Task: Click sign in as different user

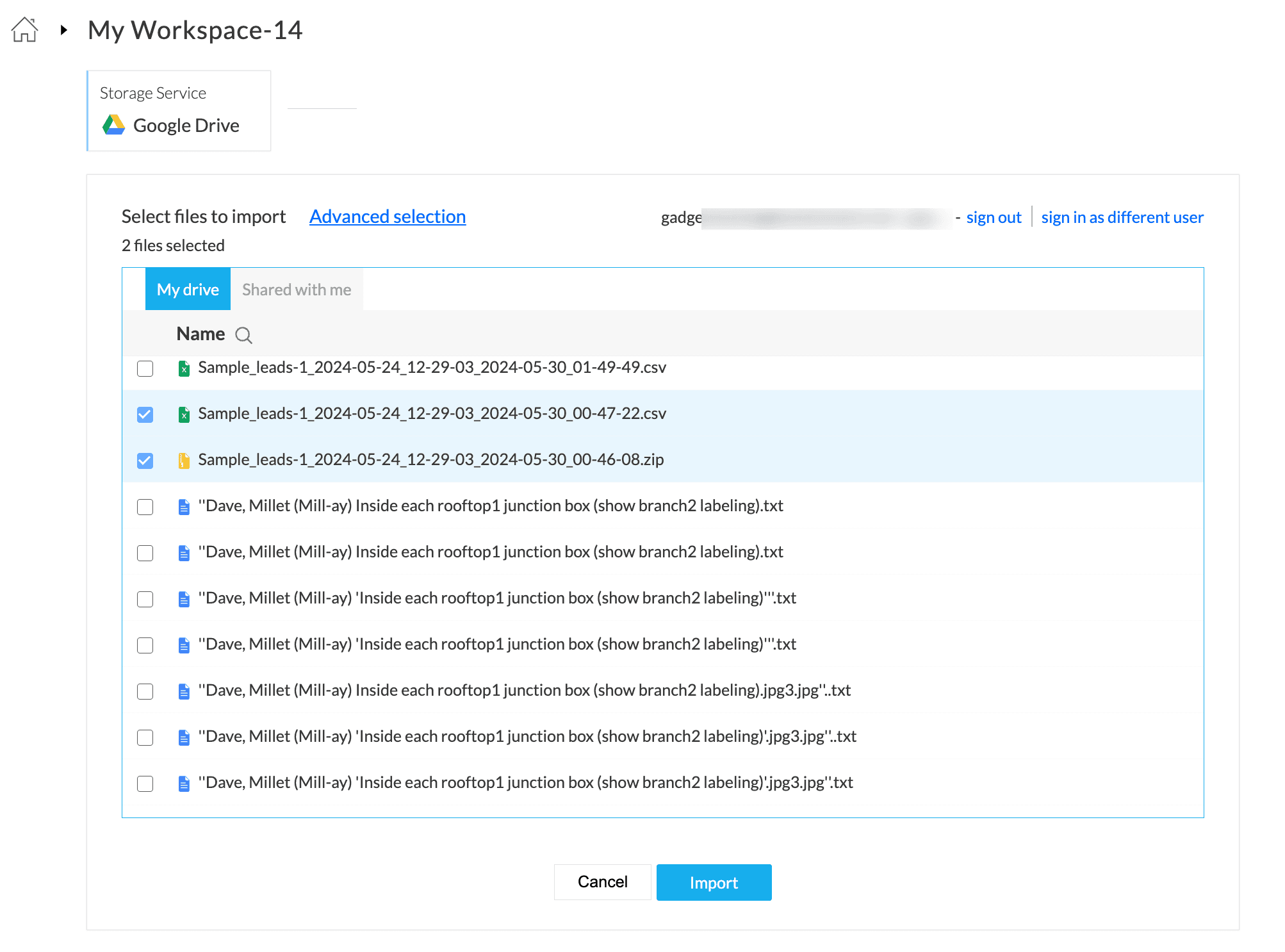Action: 1122,218
